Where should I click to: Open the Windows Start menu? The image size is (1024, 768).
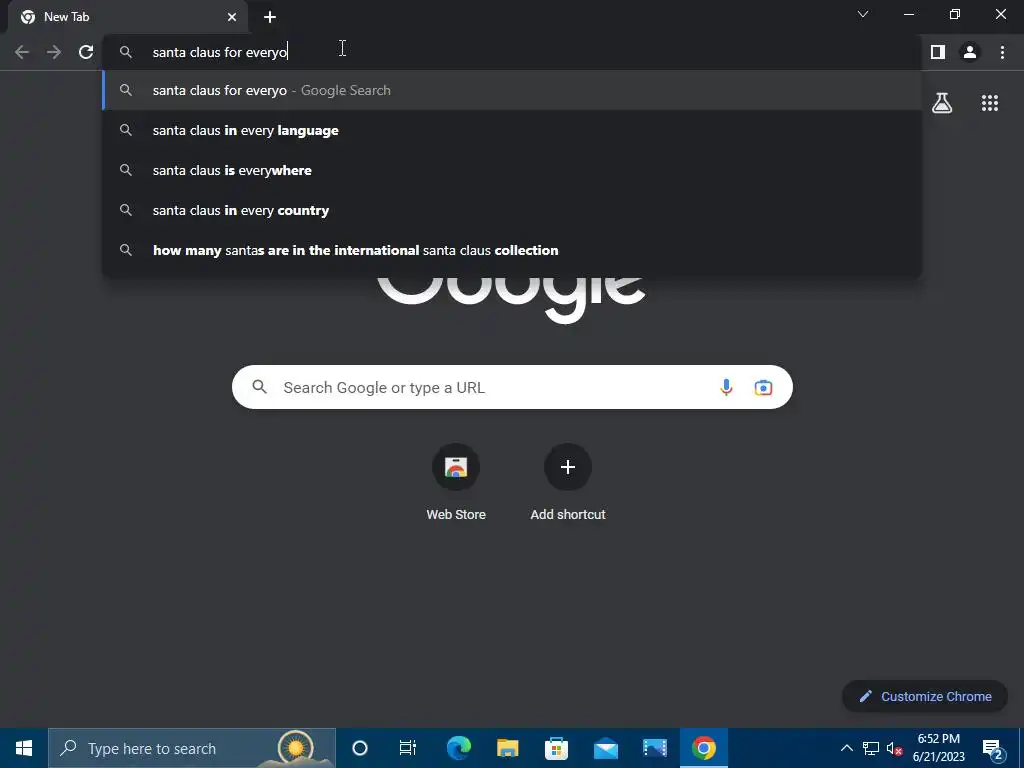click(24, 748)
